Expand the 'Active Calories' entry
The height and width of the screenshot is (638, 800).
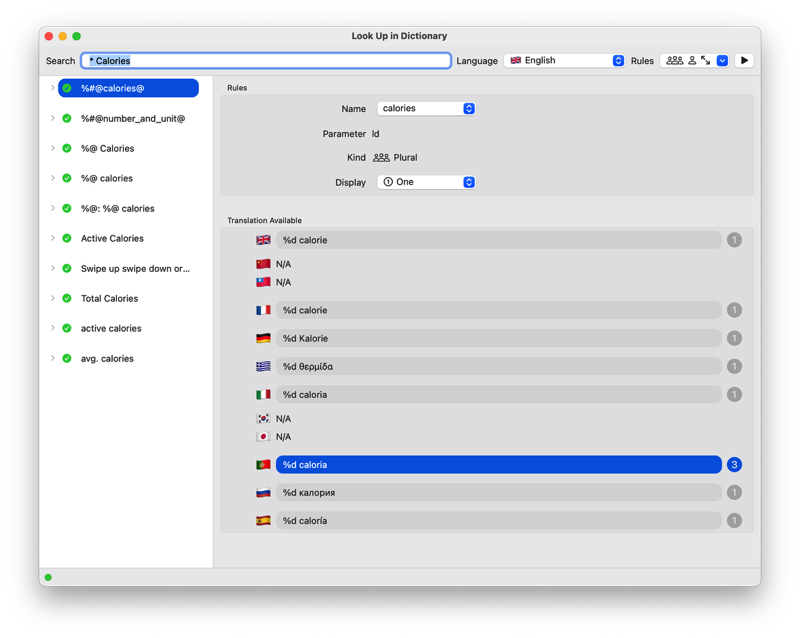pyautogui.click(x=53, y=239)
